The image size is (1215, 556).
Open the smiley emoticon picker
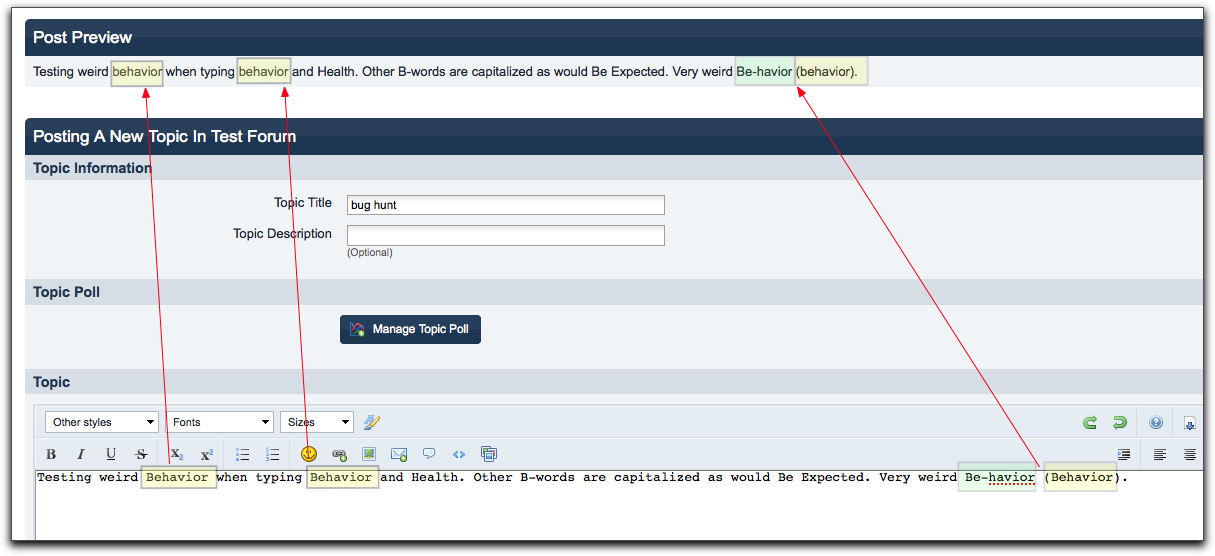point(308,454)
